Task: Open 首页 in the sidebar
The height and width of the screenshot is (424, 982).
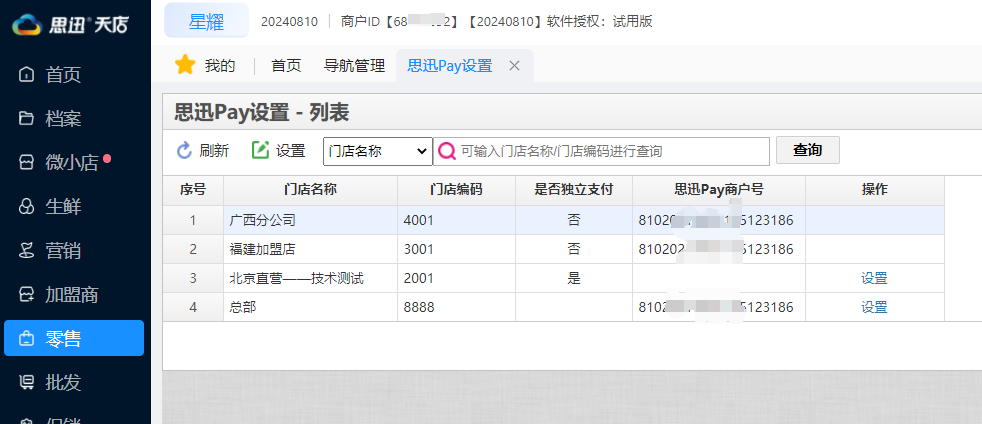Action: point(74,75)
